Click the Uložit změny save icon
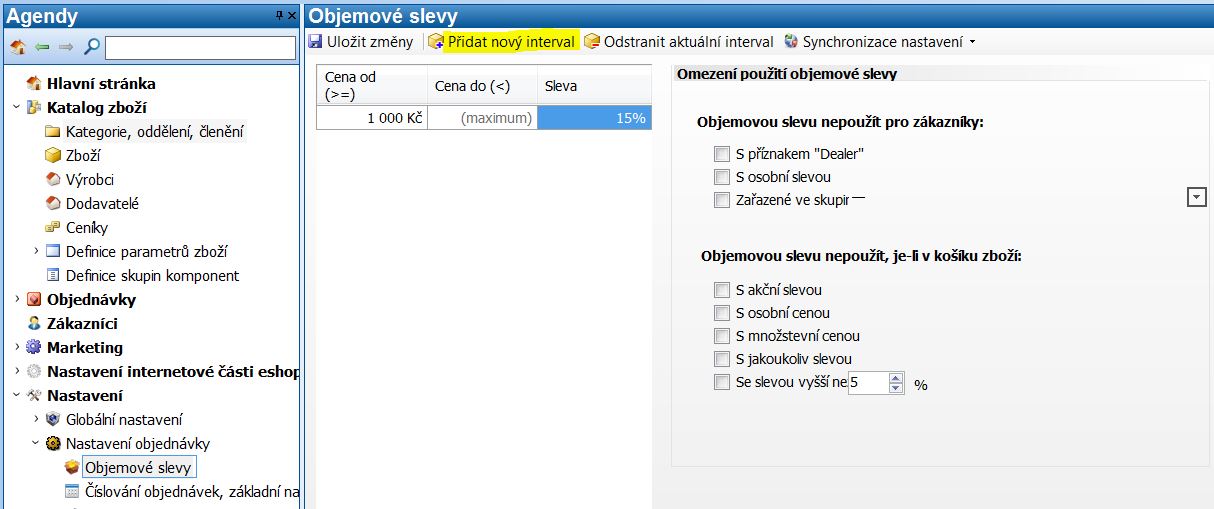 (x=316, y=42)
